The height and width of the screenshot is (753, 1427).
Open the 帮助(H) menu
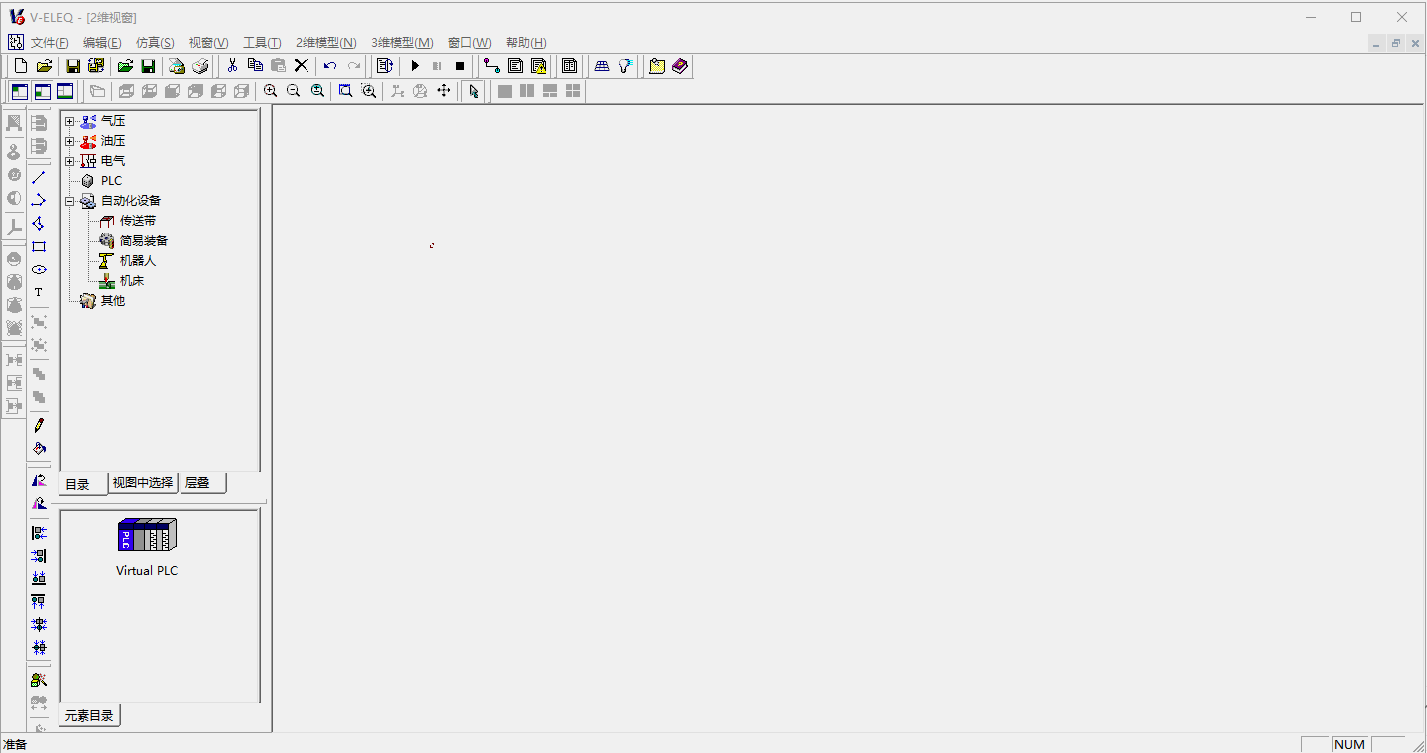coord(526,43)
